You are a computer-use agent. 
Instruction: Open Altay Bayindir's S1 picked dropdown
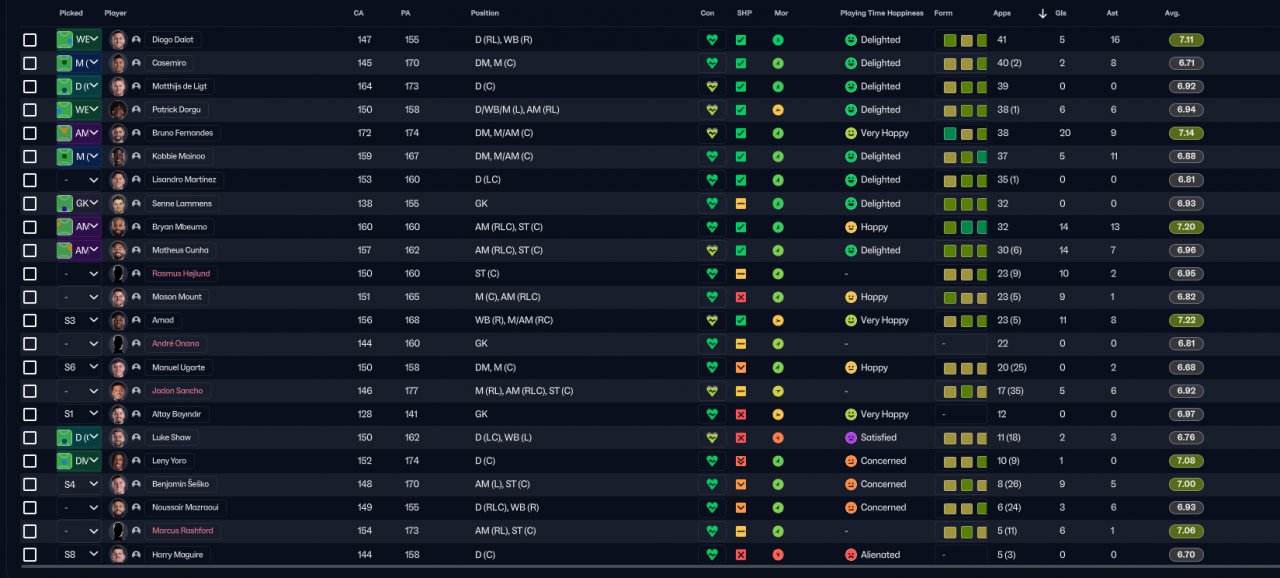tap(79, 414)
